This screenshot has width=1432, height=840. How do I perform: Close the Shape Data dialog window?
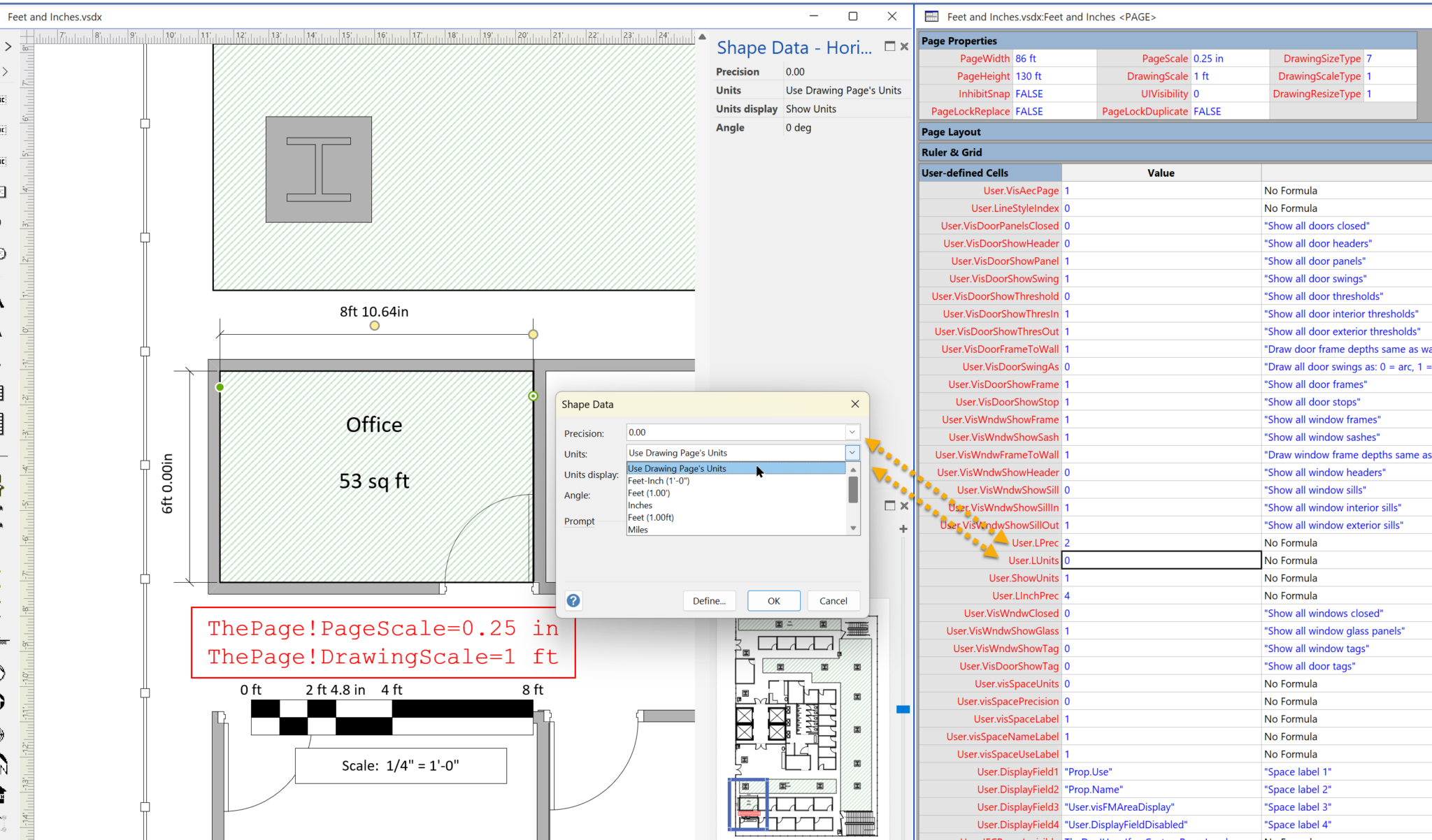[854, 404]
